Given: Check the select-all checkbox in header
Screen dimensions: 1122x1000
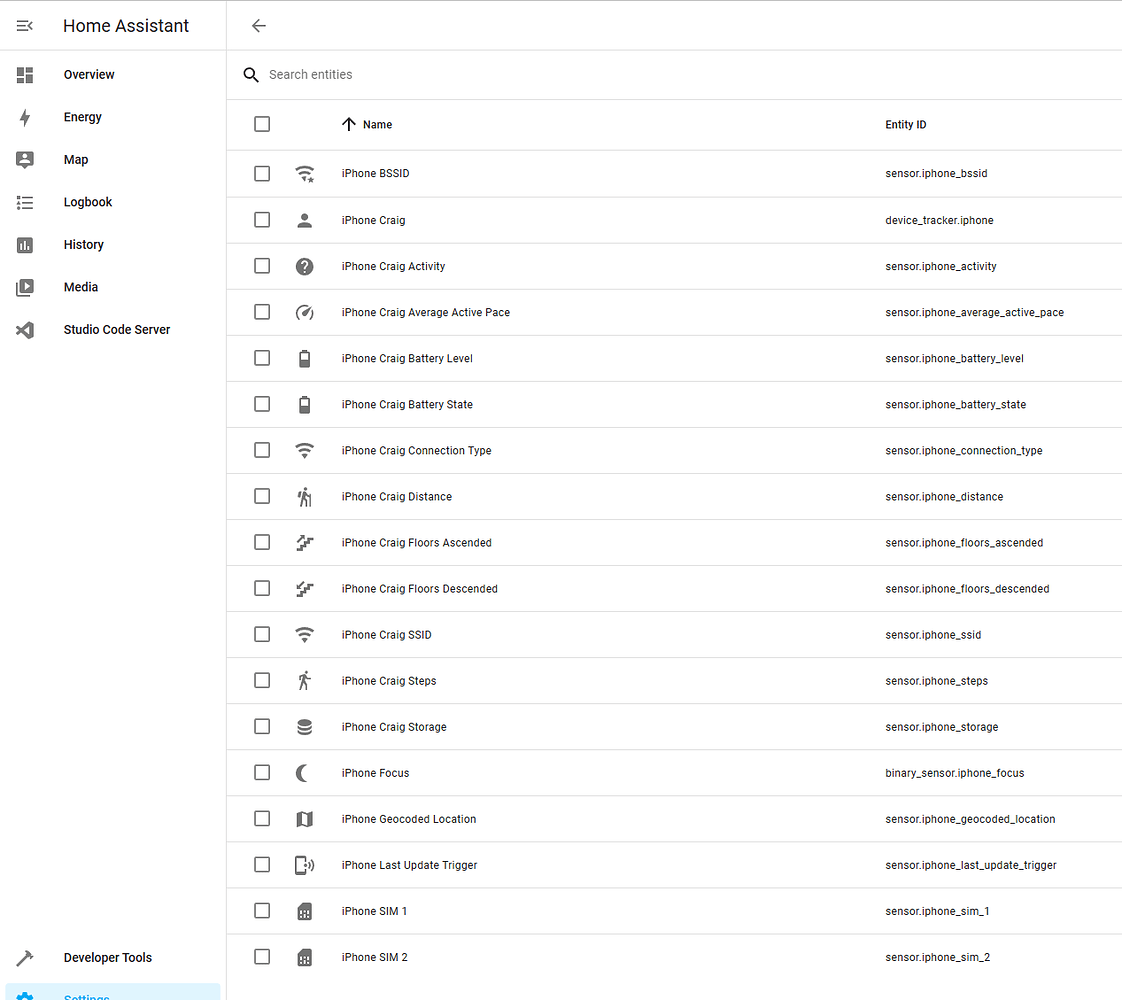Looking at the screenshot, I should tap(262, 124).
